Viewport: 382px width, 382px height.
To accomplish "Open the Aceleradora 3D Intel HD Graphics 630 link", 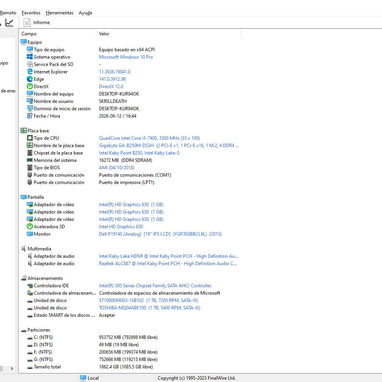I will [121, 226].
